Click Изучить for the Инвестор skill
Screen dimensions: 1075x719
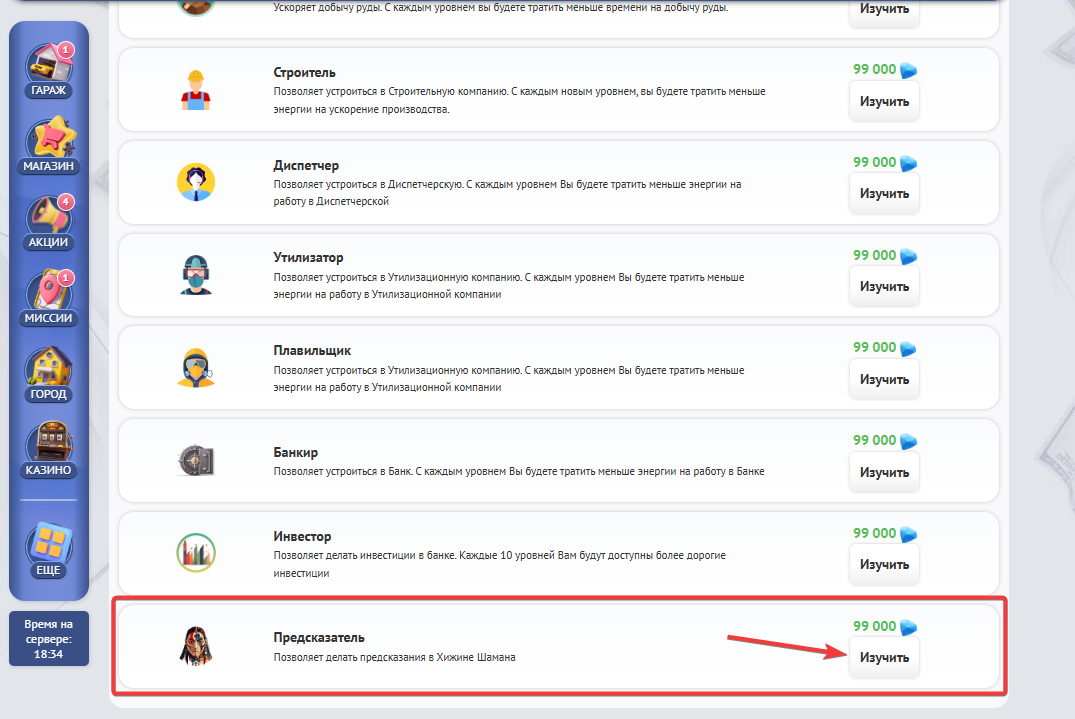point(884,565)
